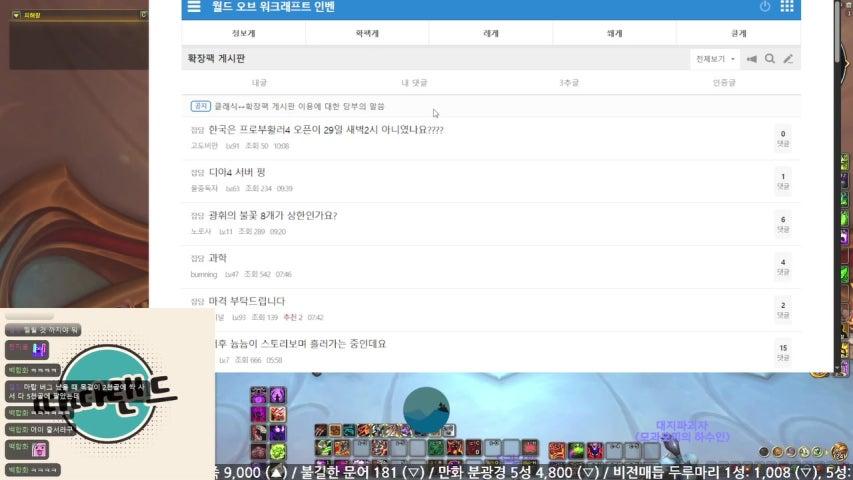Select the 3추글 sub-tab

569,83
